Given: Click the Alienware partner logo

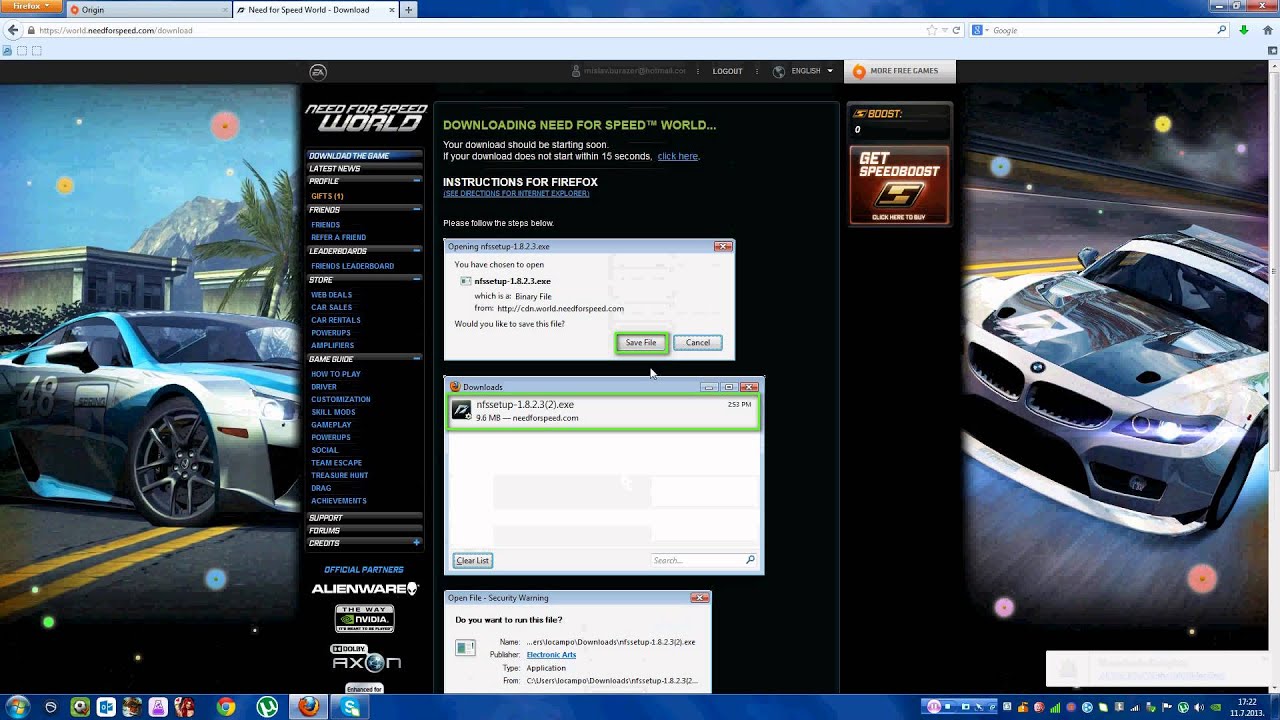Looking at the screenshot, I should pyautogui.click(x=364, y=589).
